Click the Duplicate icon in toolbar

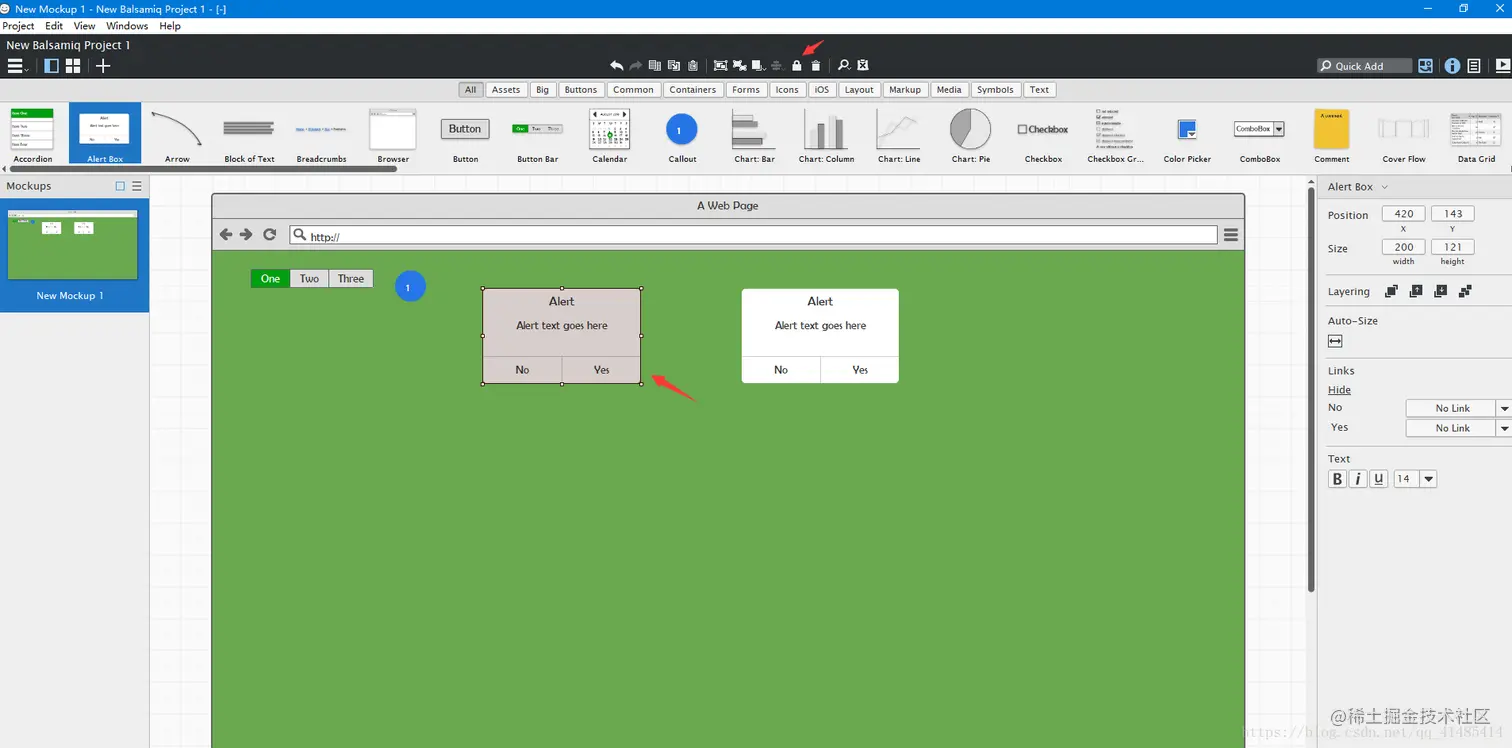point(655,65)
